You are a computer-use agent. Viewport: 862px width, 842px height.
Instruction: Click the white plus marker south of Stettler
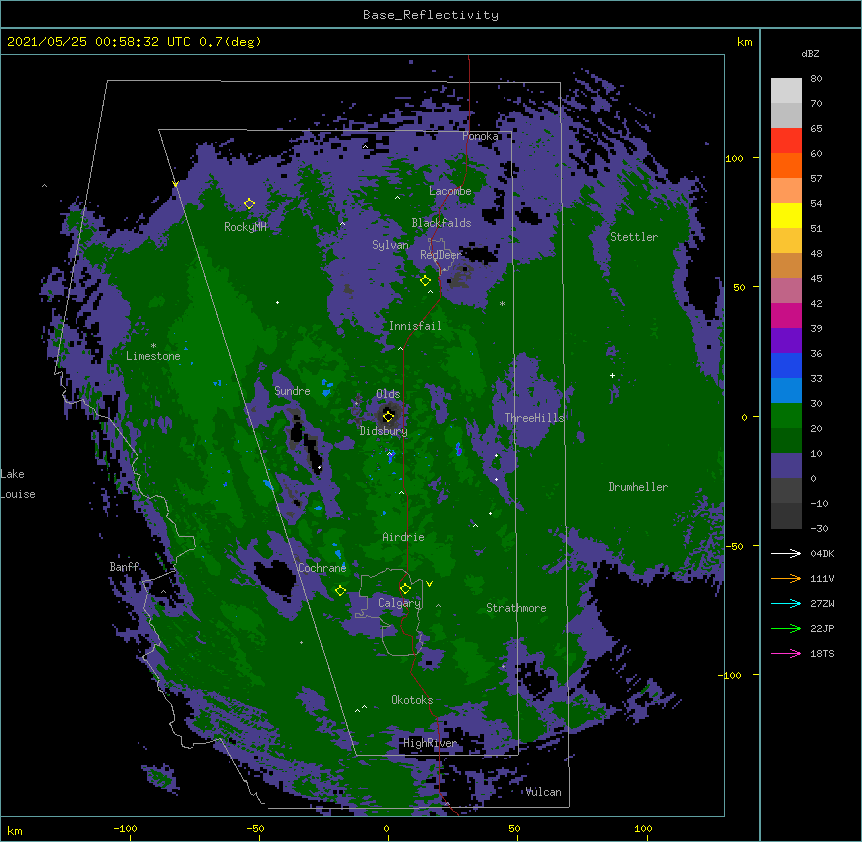click(612, 375)
